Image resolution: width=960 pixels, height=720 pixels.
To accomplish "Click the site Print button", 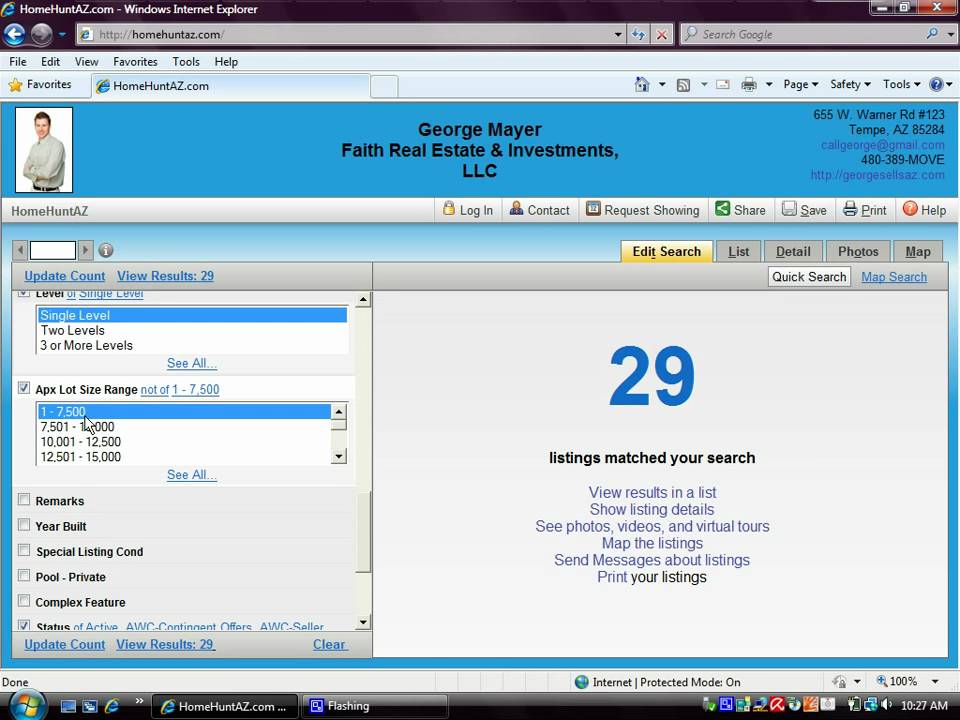I will [x=864, y=210].
